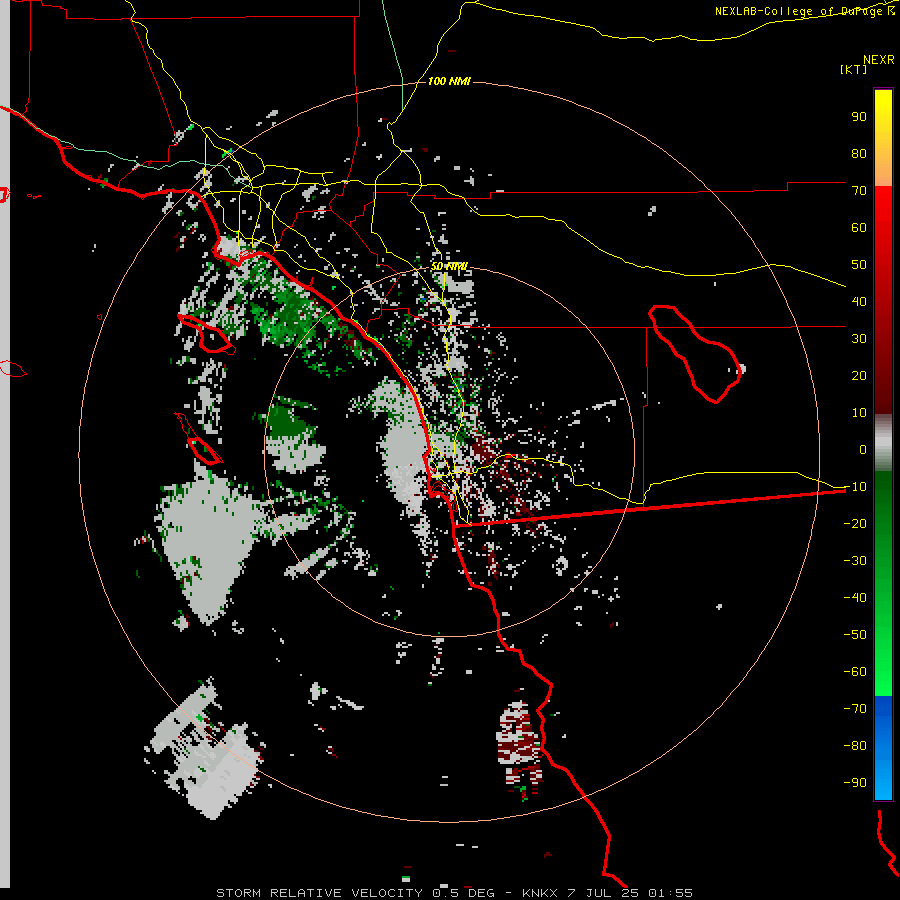Click the -20 value on the velocity scale
900x900 pixels.
(x=855, y=524)
